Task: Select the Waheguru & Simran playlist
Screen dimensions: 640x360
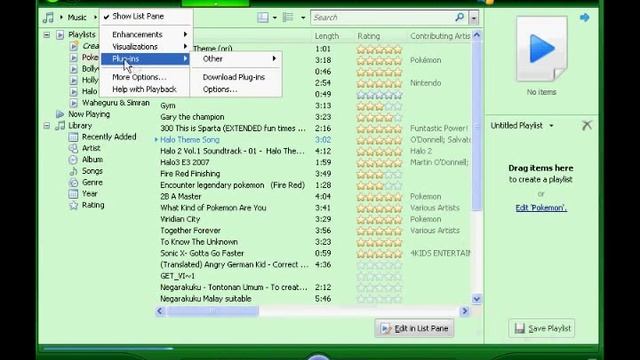Action: click(116, 103)
